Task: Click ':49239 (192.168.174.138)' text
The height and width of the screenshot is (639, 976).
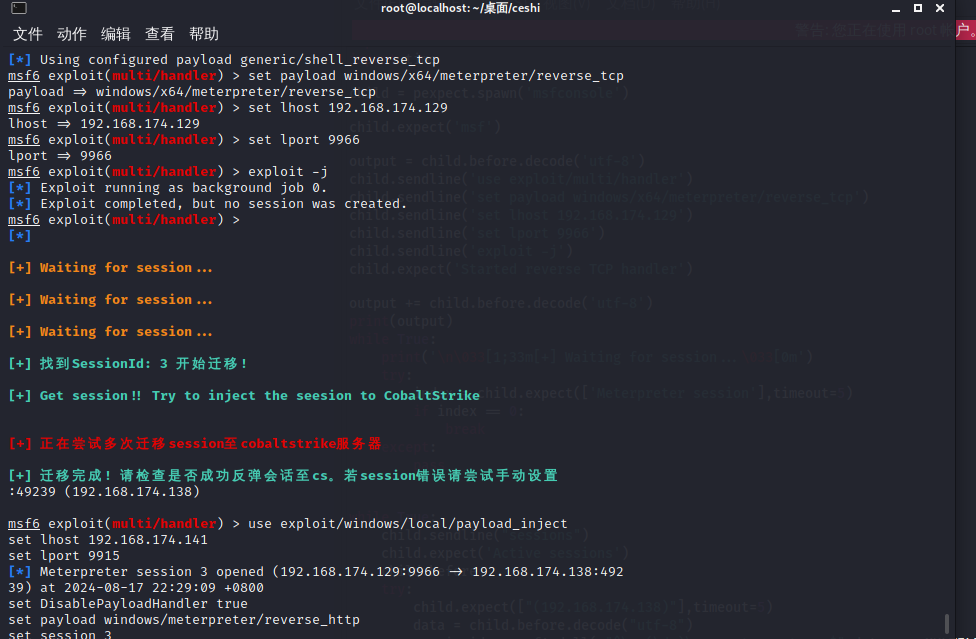Action: pos(104,492)
